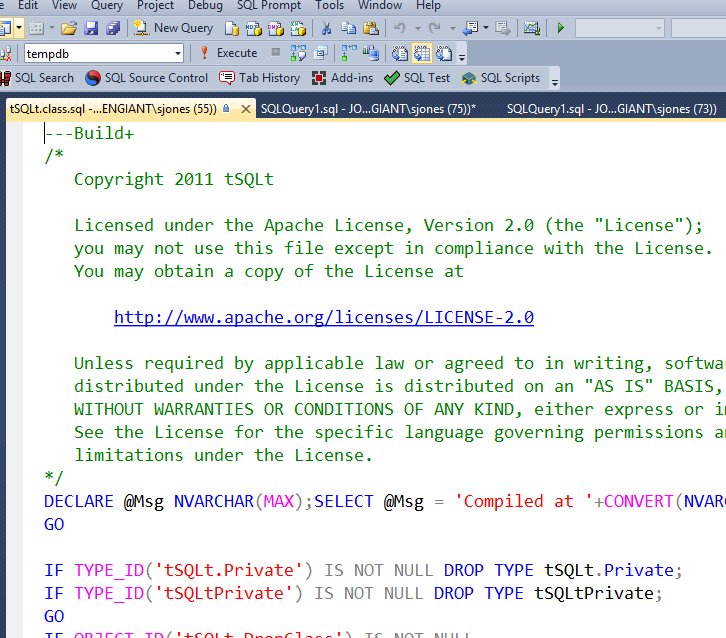Open a new Analysis Services DMX Query

[x=276, y=28]
